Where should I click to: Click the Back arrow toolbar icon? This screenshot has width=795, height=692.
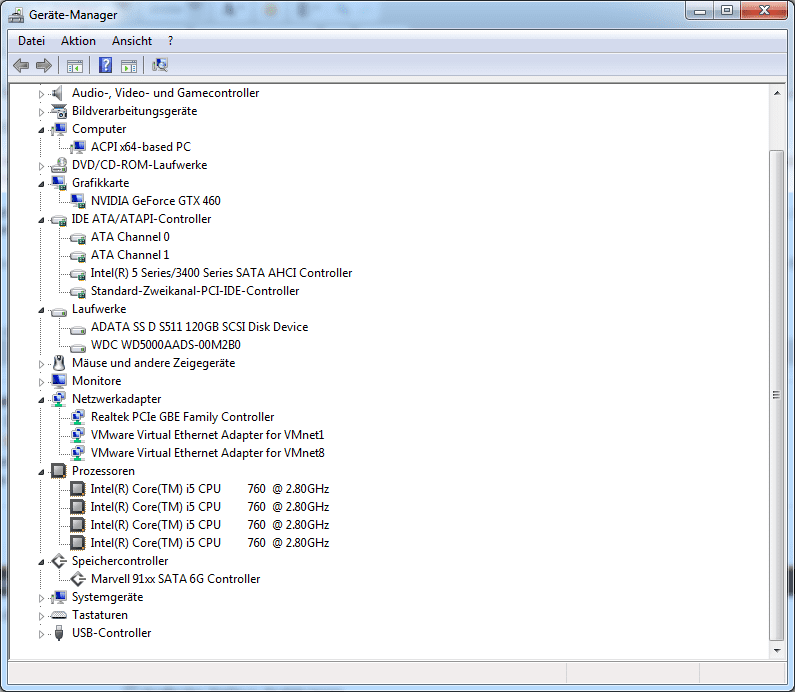[21, 65]
